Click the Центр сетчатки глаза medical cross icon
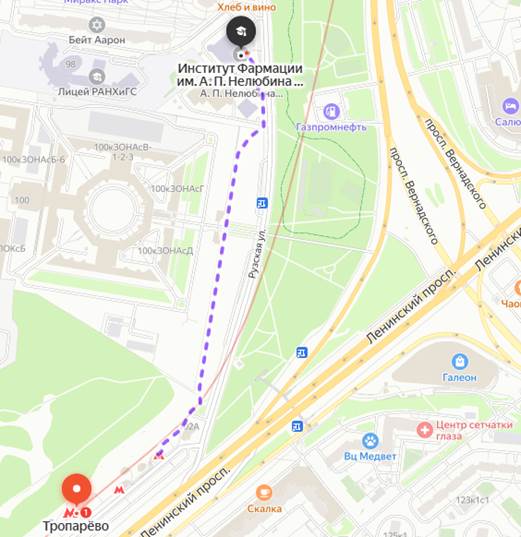The image size is (521, 537). 425,429
